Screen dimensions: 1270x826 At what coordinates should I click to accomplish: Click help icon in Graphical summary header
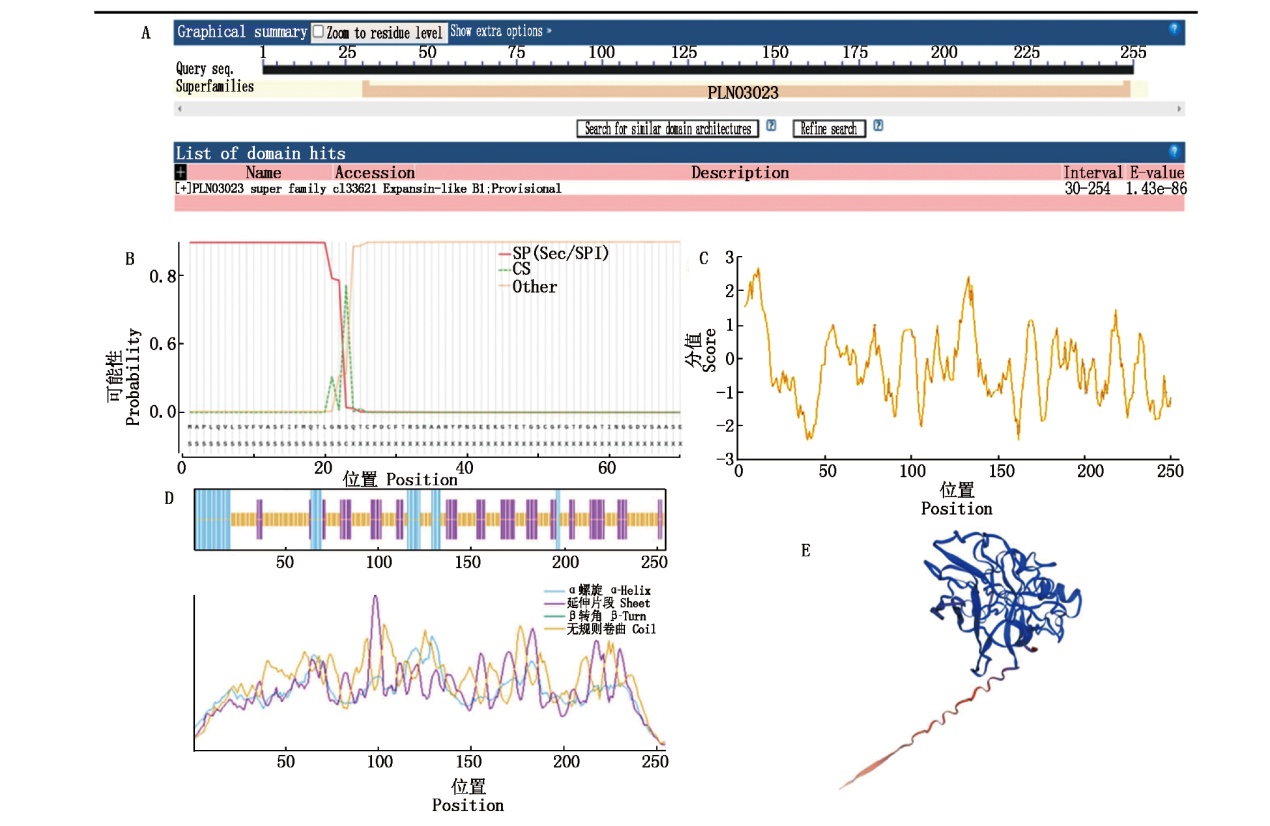(x=1174, y=30)
